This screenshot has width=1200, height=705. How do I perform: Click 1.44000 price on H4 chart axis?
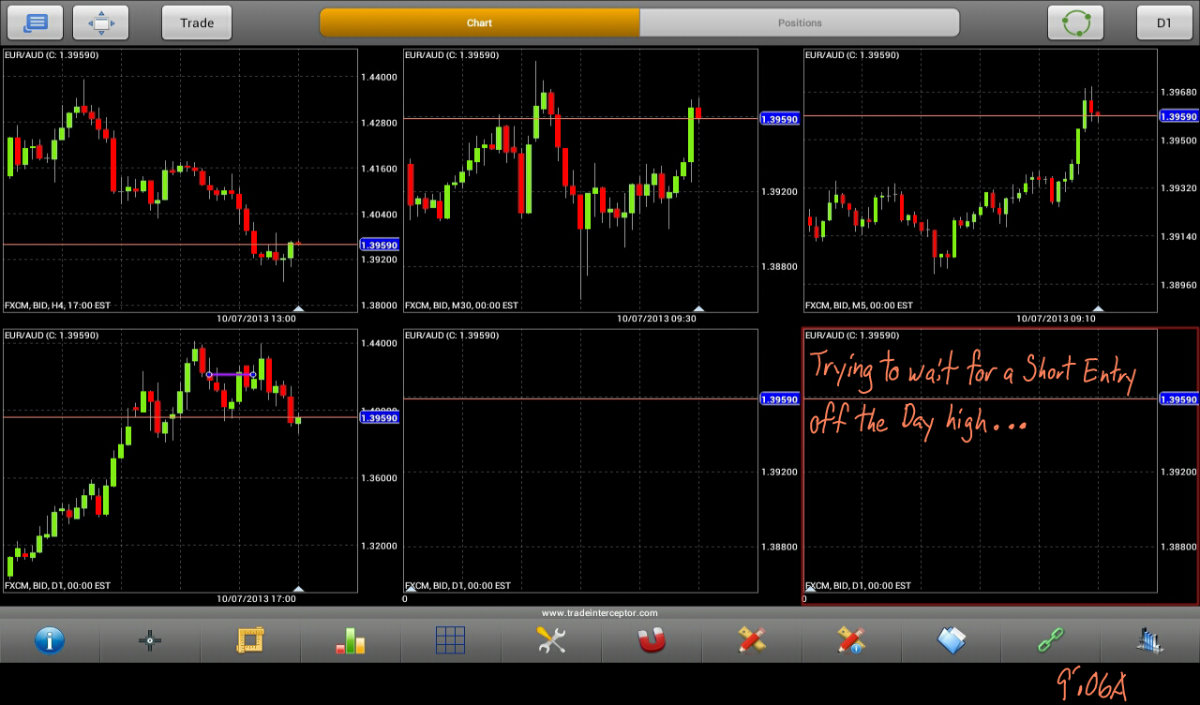[x=380, y=76]
